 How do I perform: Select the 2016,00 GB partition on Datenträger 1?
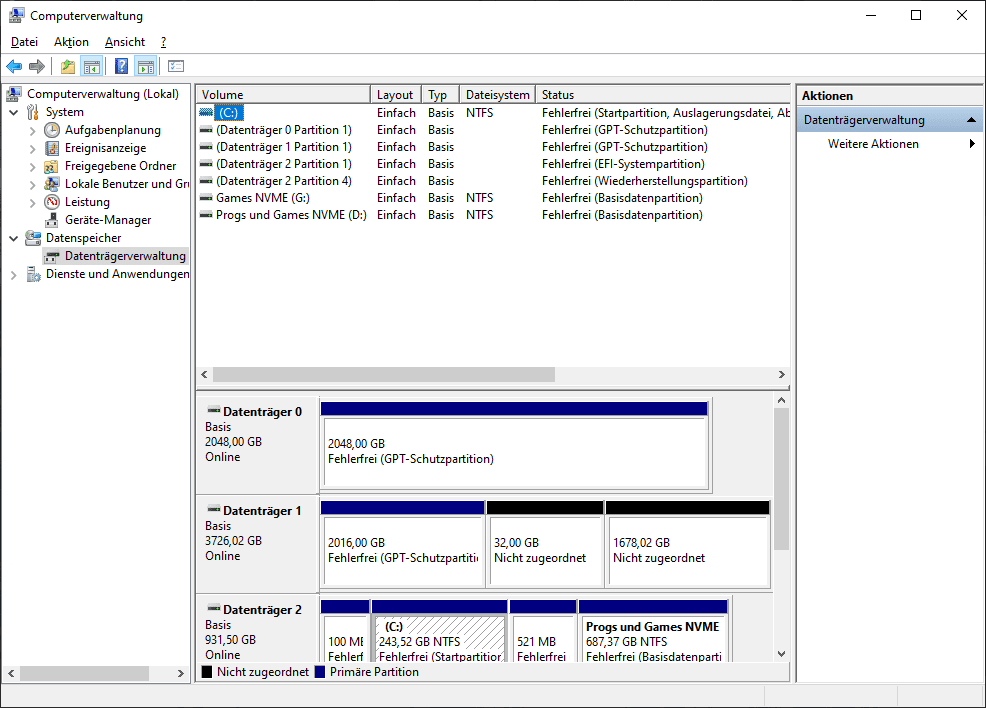[x=402, y=545]
